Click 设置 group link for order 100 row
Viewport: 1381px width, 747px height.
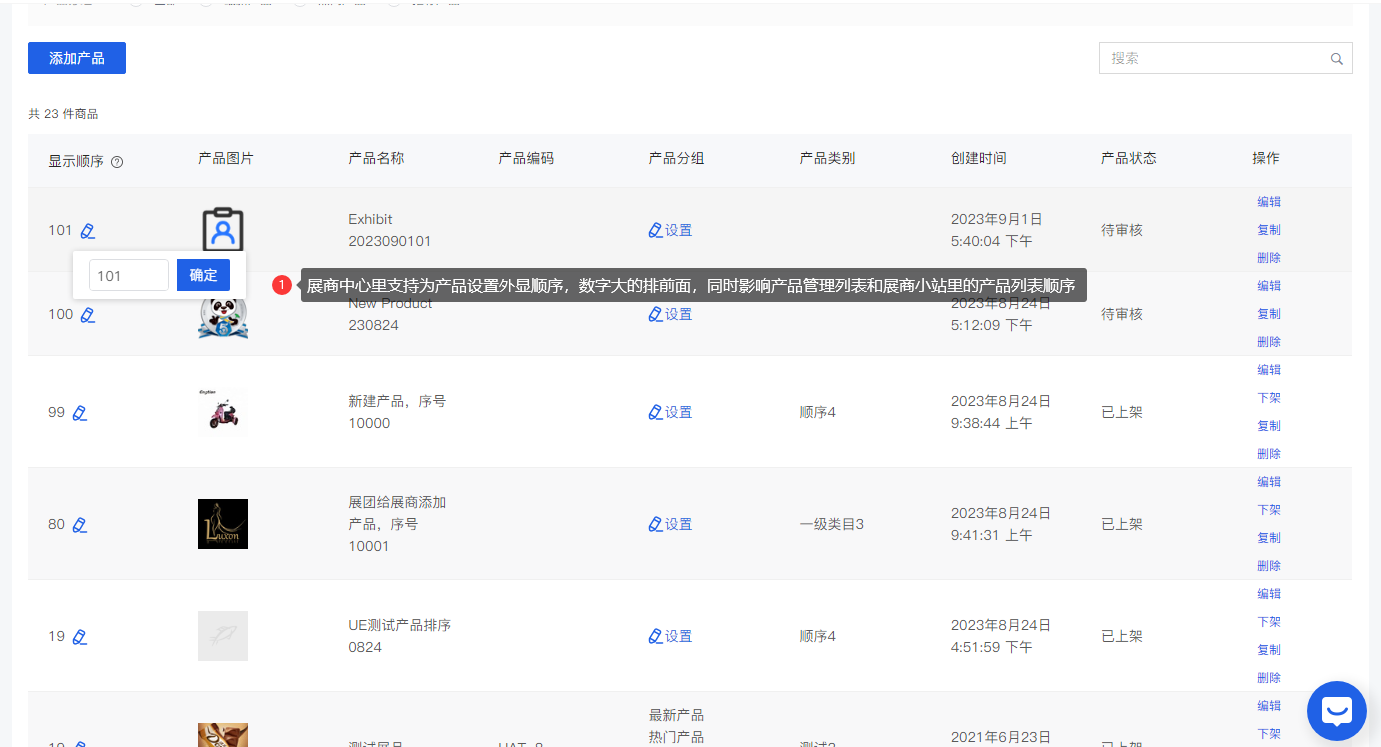(670, 314)
